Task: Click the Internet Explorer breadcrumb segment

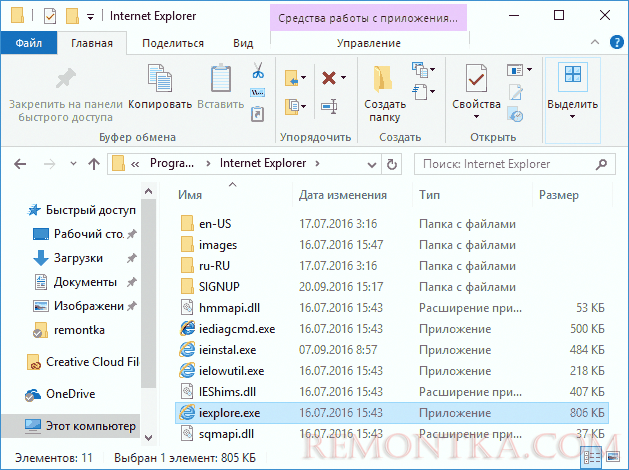Action: click(x=263, y=163)
